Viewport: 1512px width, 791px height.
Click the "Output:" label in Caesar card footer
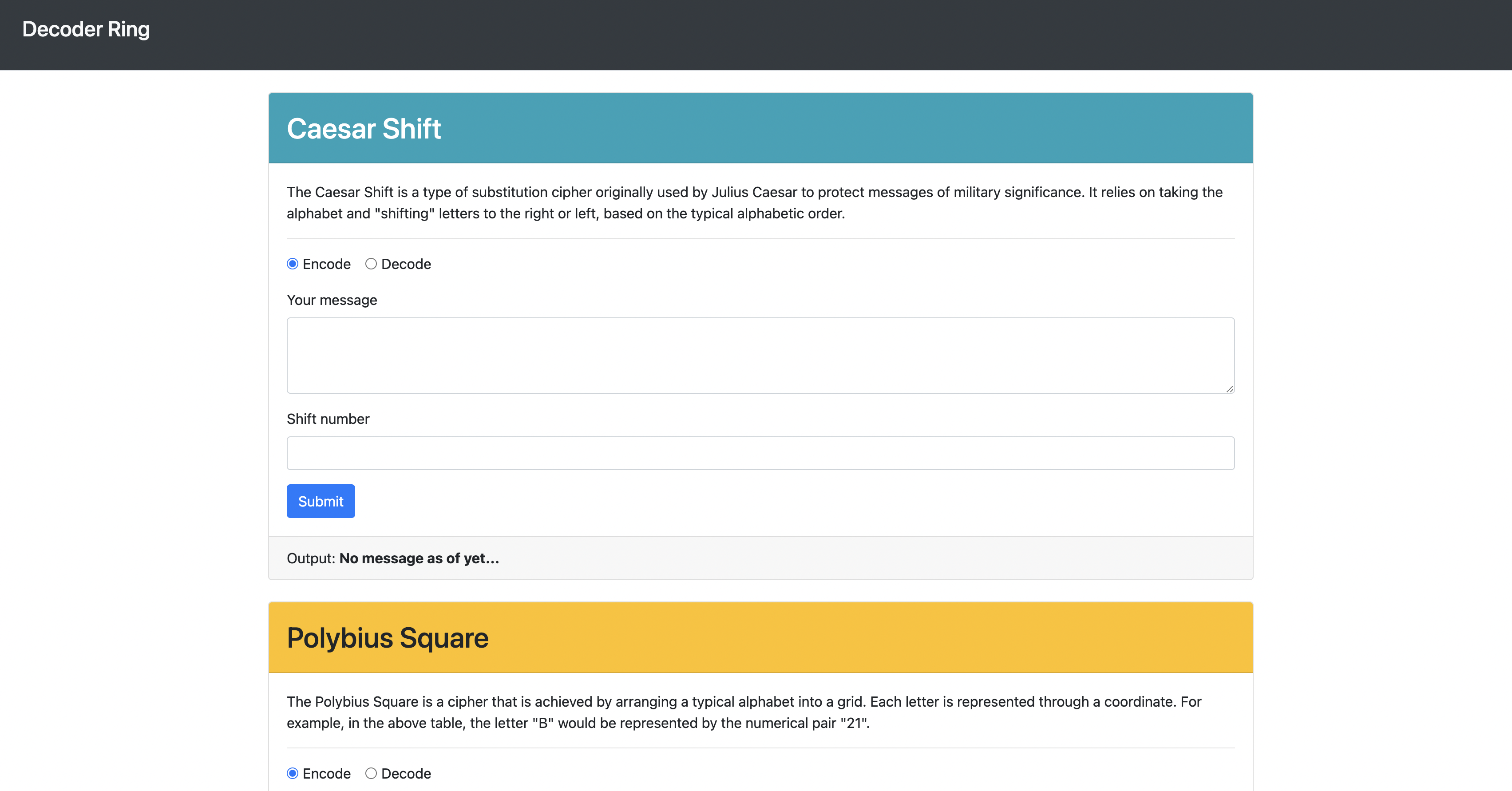310,559
